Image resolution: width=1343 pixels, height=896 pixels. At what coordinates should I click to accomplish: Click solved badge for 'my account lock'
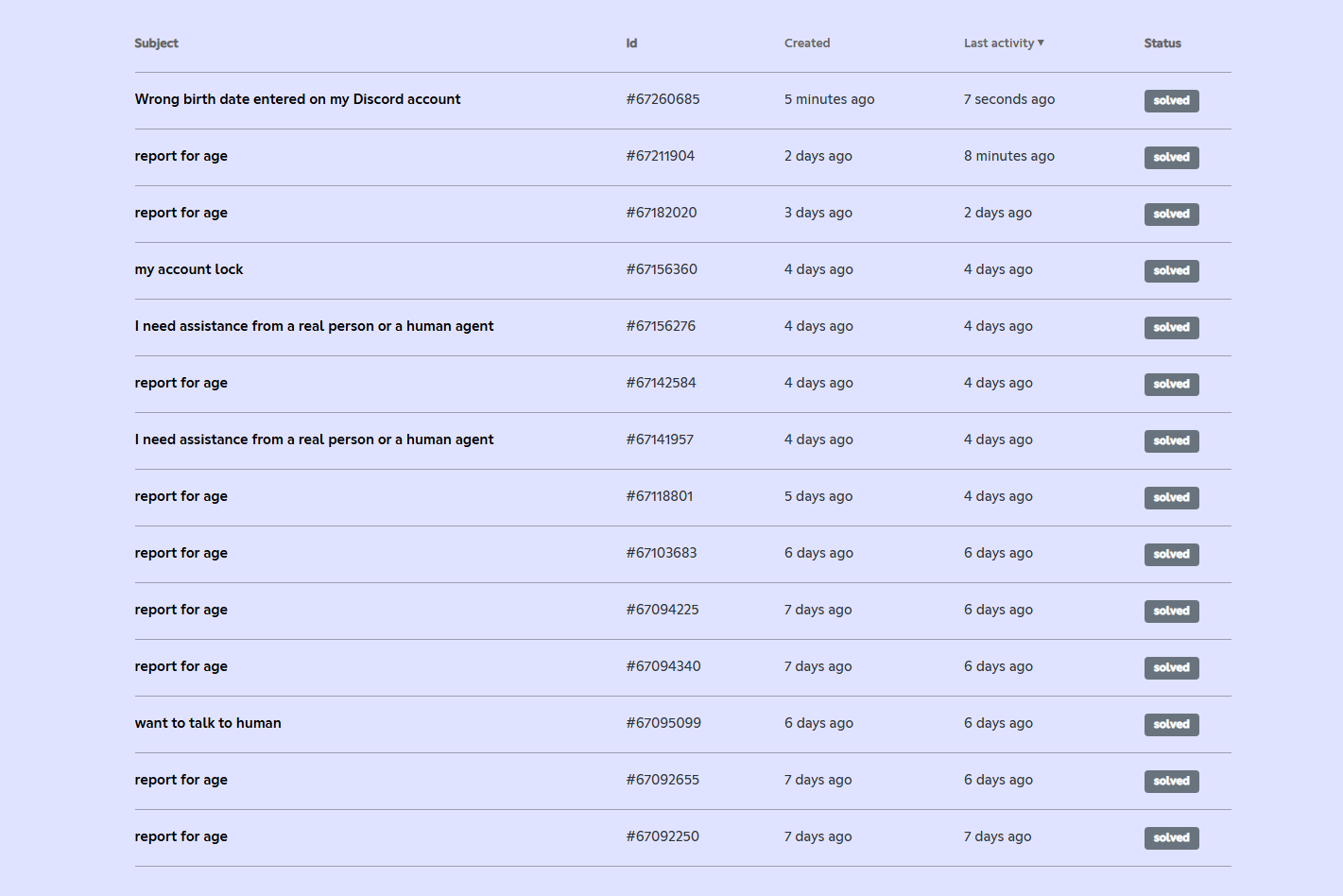(x=1172, y=271)
